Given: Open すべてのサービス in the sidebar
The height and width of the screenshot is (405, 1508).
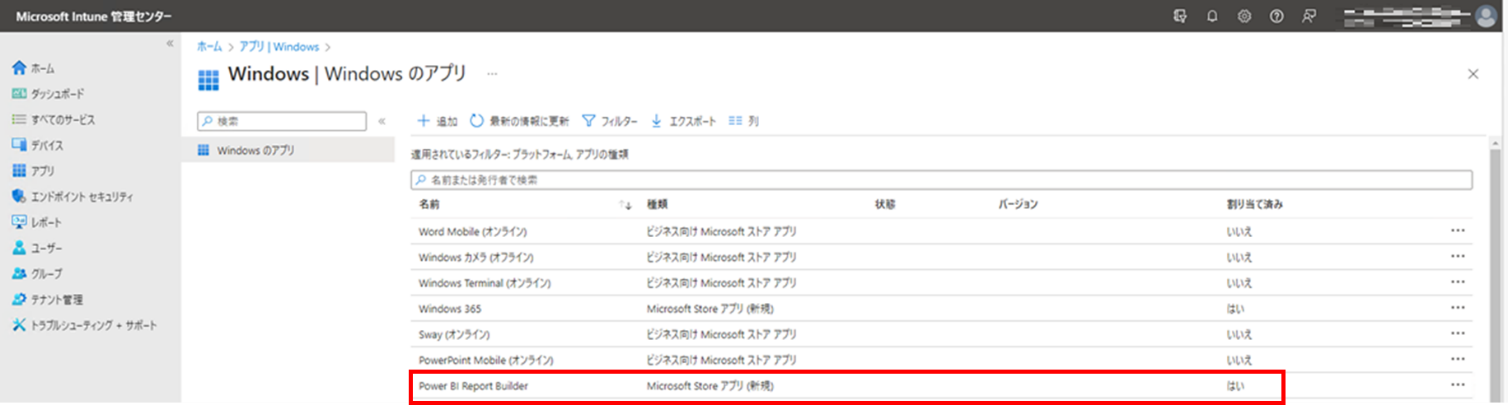Looking at the screenshot, I should [x=53, y=120].
